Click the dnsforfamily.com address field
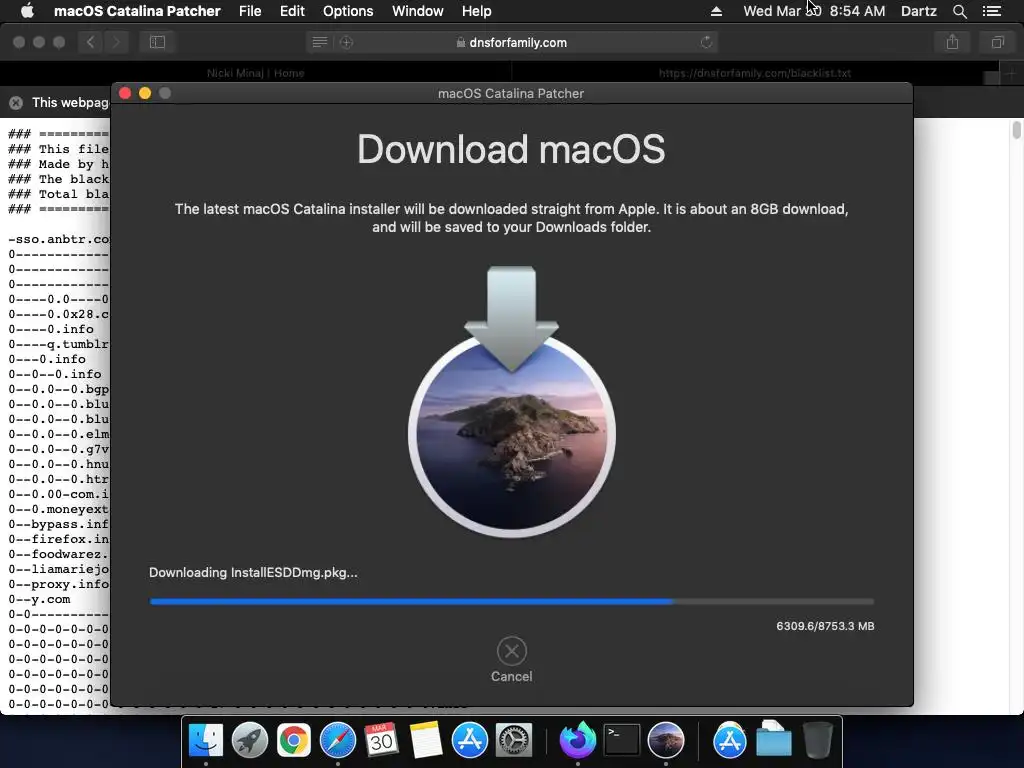 click(x=511, y=42)
